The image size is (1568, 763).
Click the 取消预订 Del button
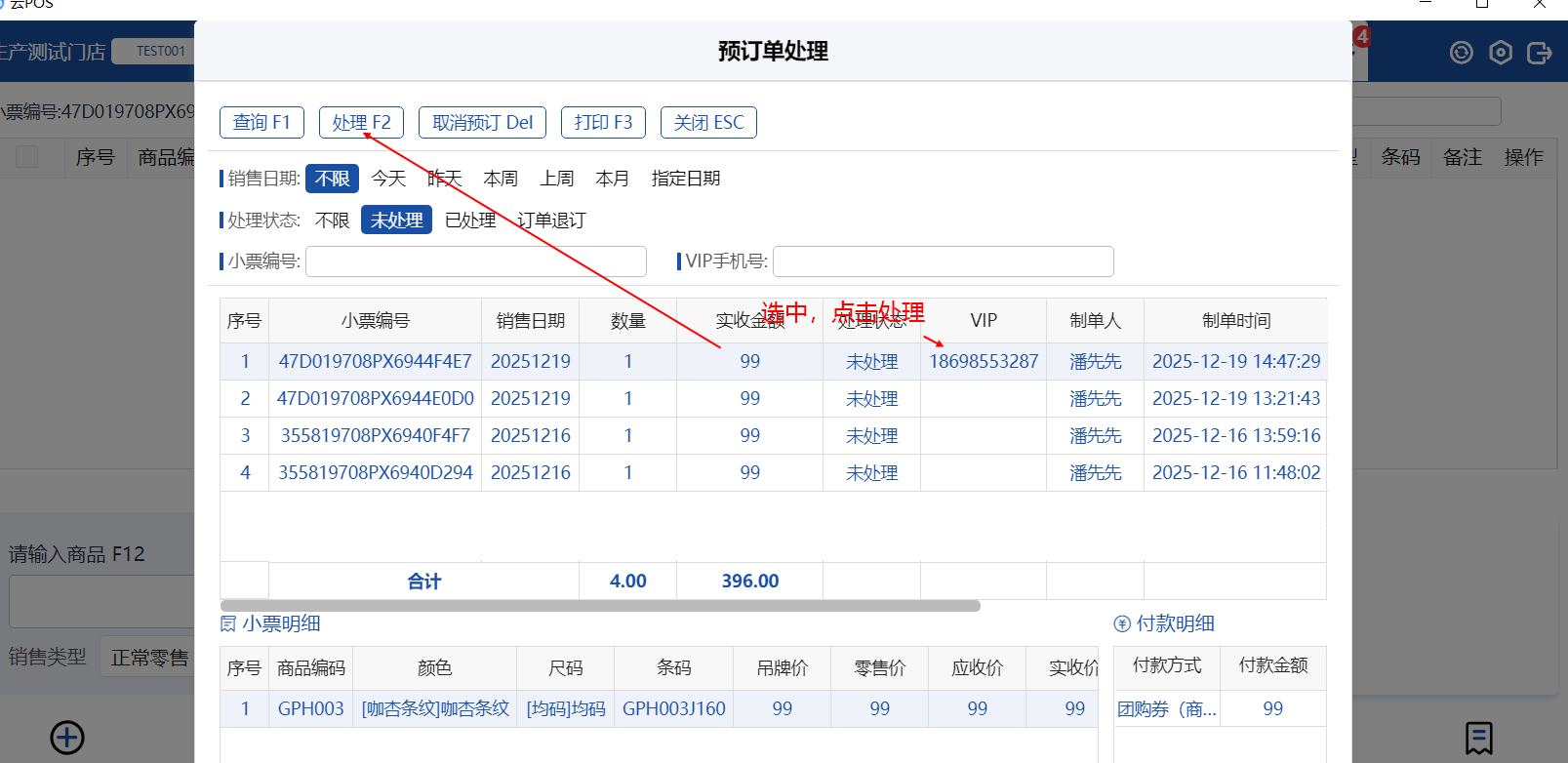pos(482,123)
